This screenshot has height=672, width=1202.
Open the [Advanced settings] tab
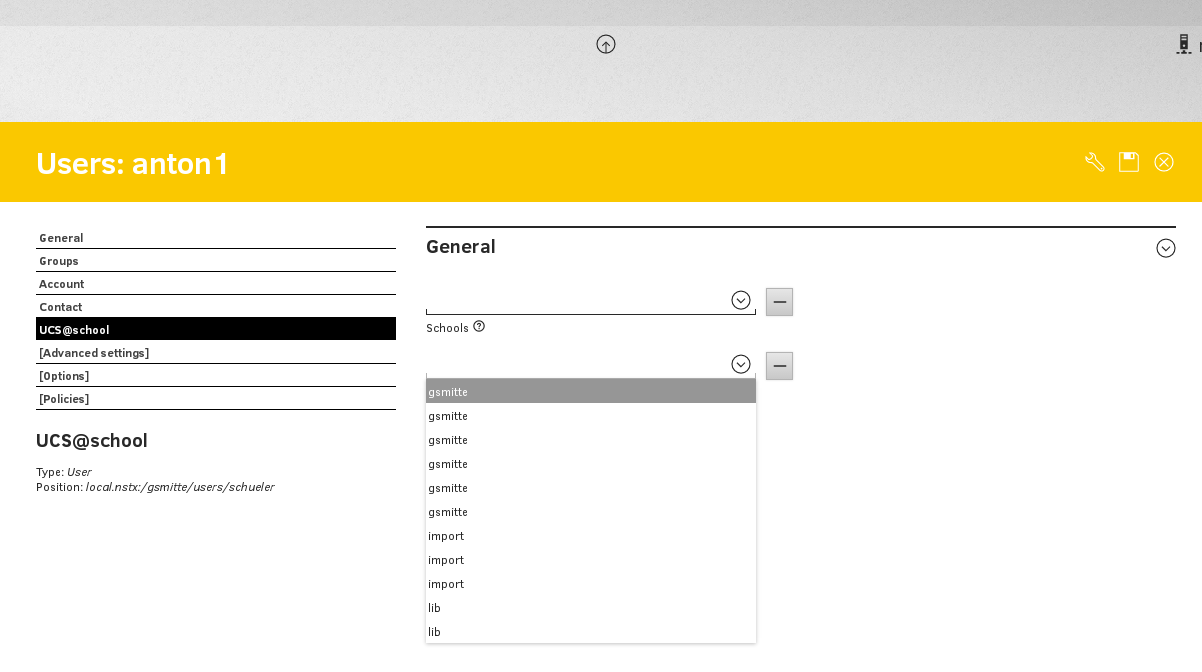[x=94, y=353]
